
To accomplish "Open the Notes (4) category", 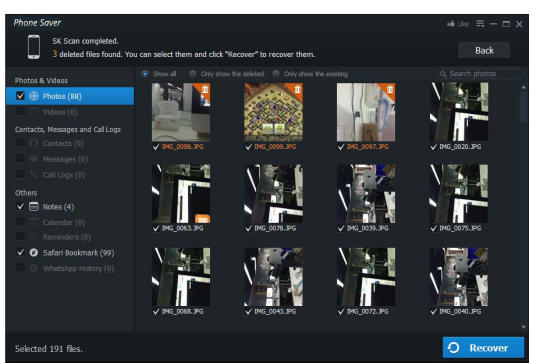I will [58, 207].
